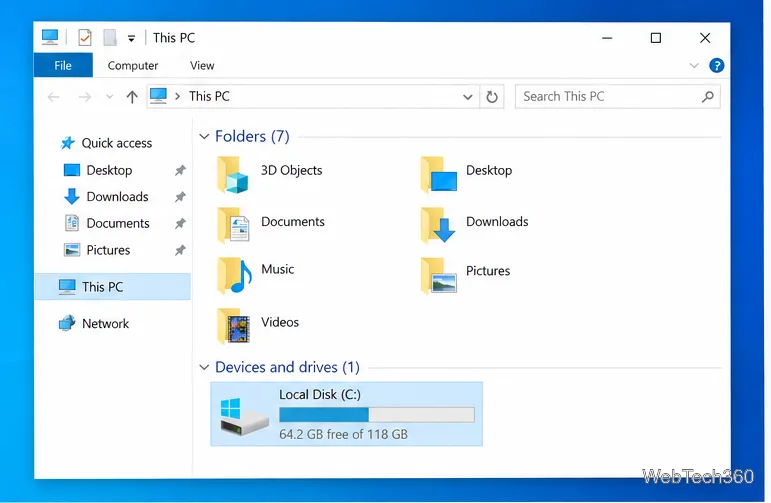This screenshot has height=503, width=771.
Task: Open the File menu
Action: 63,65
